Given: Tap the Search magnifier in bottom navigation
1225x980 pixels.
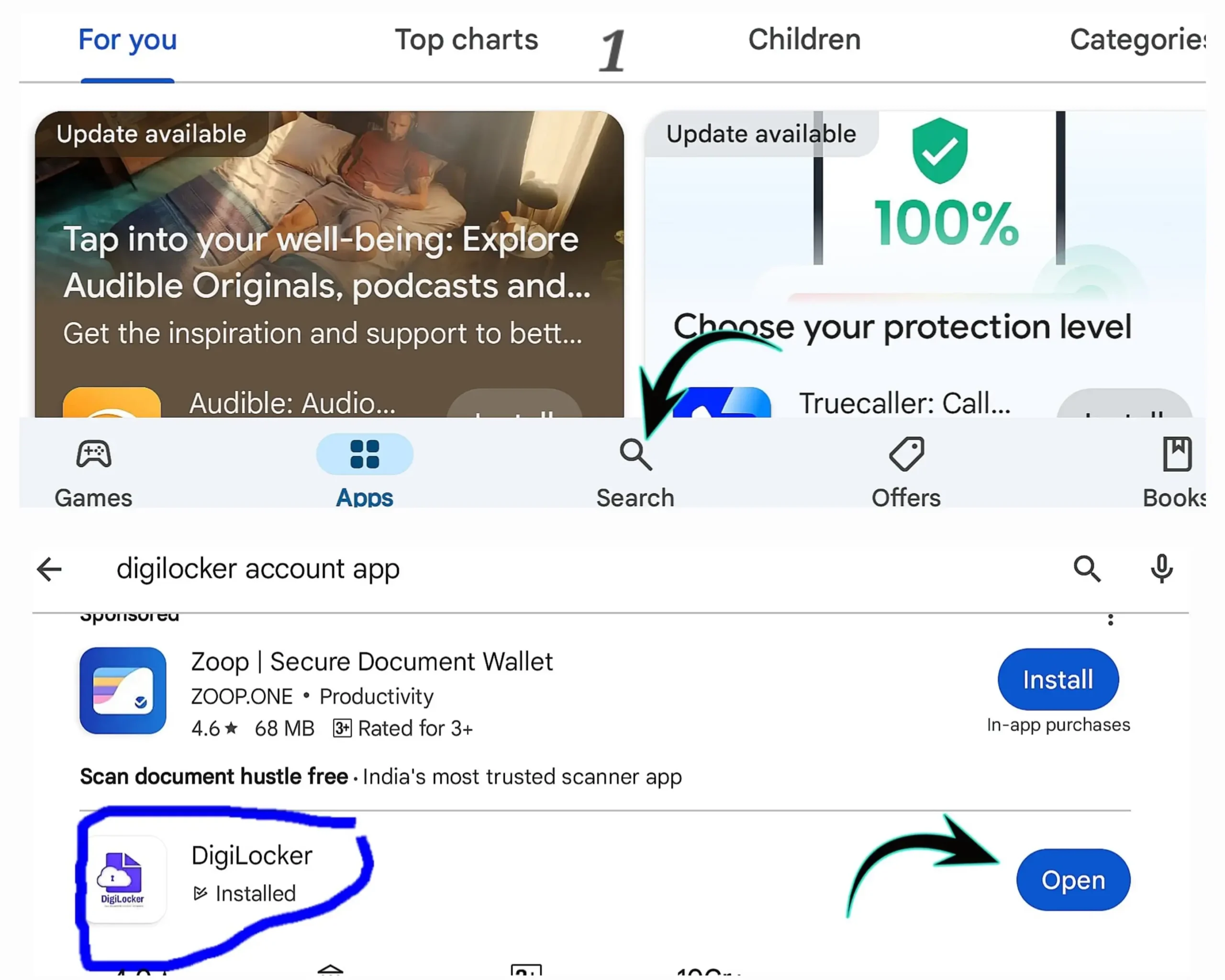Looking at the screenshot, I should click(x=635, y=455).
